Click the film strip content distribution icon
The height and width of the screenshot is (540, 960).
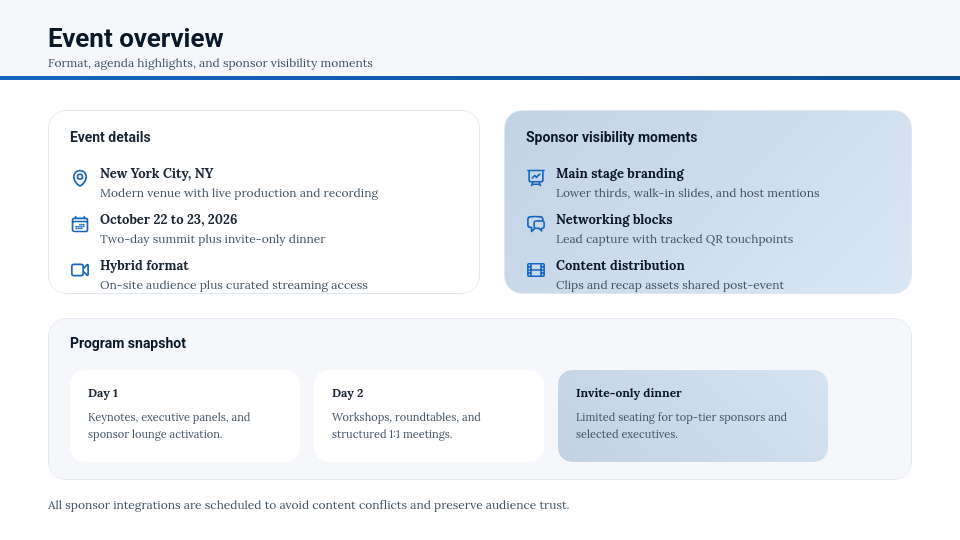tap(536, 270)
